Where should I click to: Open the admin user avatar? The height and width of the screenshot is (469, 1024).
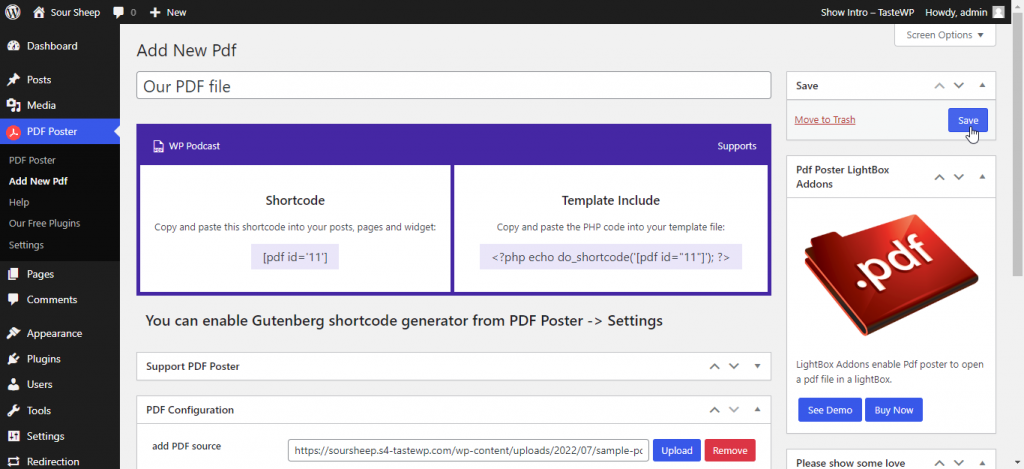tap(998, 12)
